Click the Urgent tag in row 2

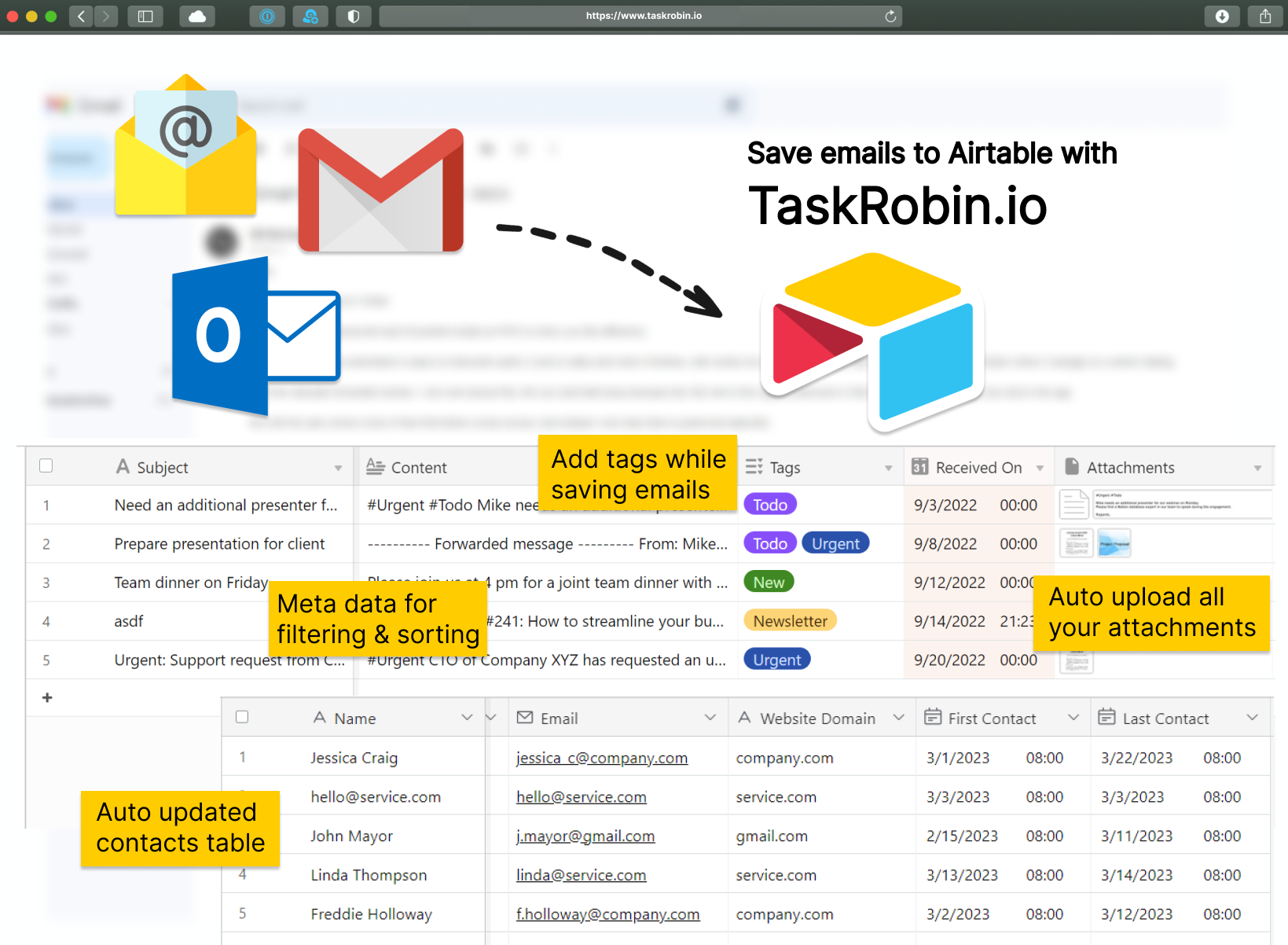[835, 543]
